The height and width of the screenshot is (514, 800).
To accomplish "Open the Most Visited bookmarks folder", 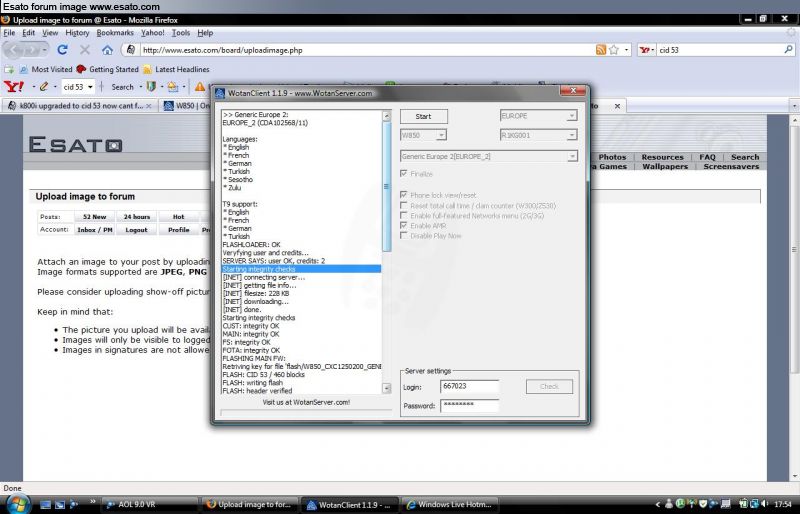I will [x=46, y=69].
